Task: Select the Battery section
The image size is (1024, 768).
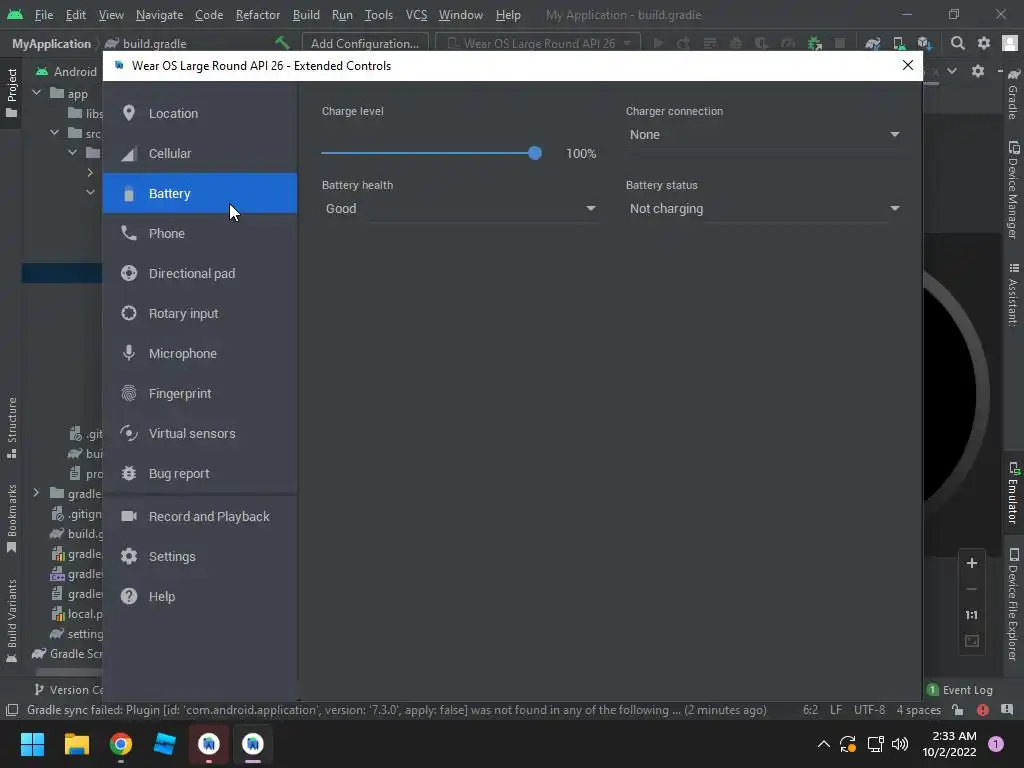Action: pos(200,193)
